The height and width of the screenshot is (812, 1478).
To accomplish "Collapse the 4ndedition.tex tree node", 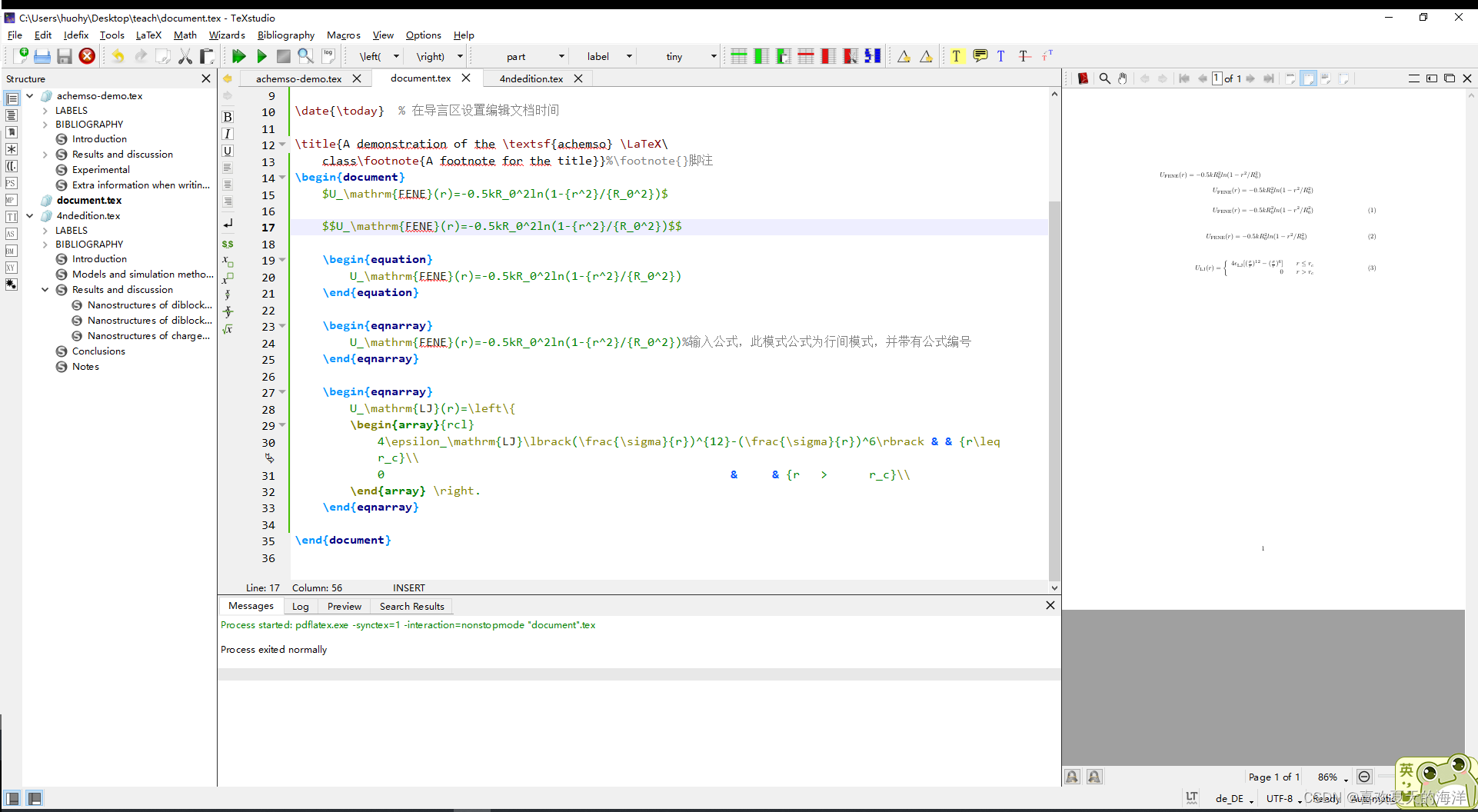I will coord(30,216).
